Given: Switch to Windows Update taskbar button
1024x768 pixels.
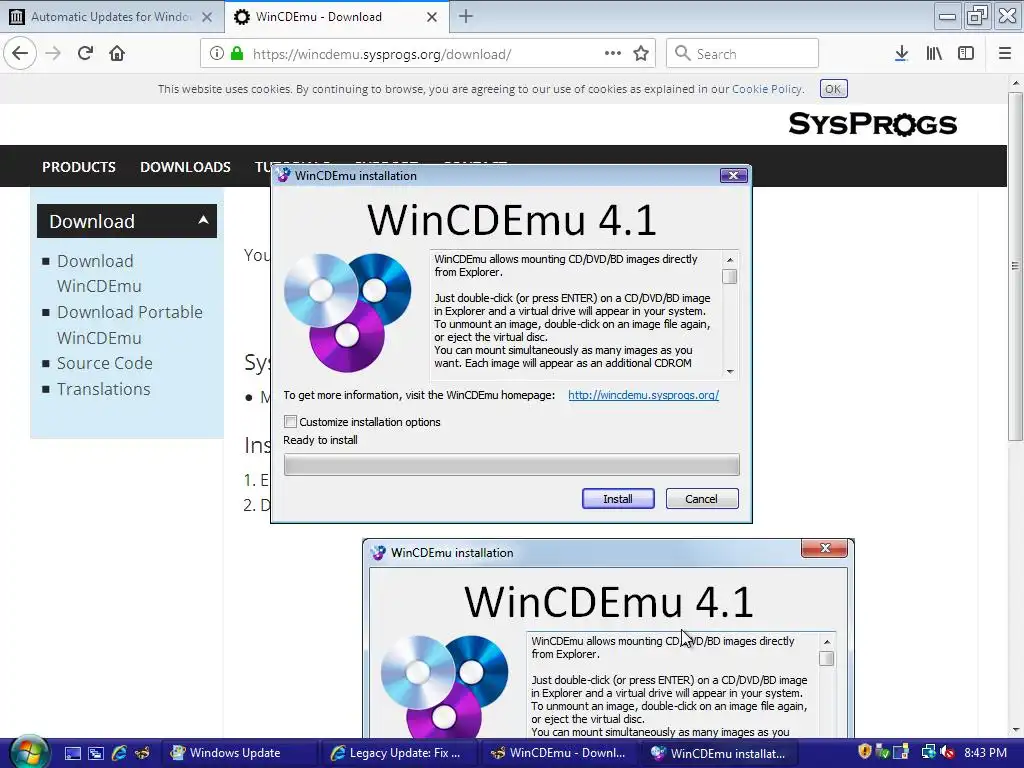Looking at the screenshot, I should [x=238, y=753].
